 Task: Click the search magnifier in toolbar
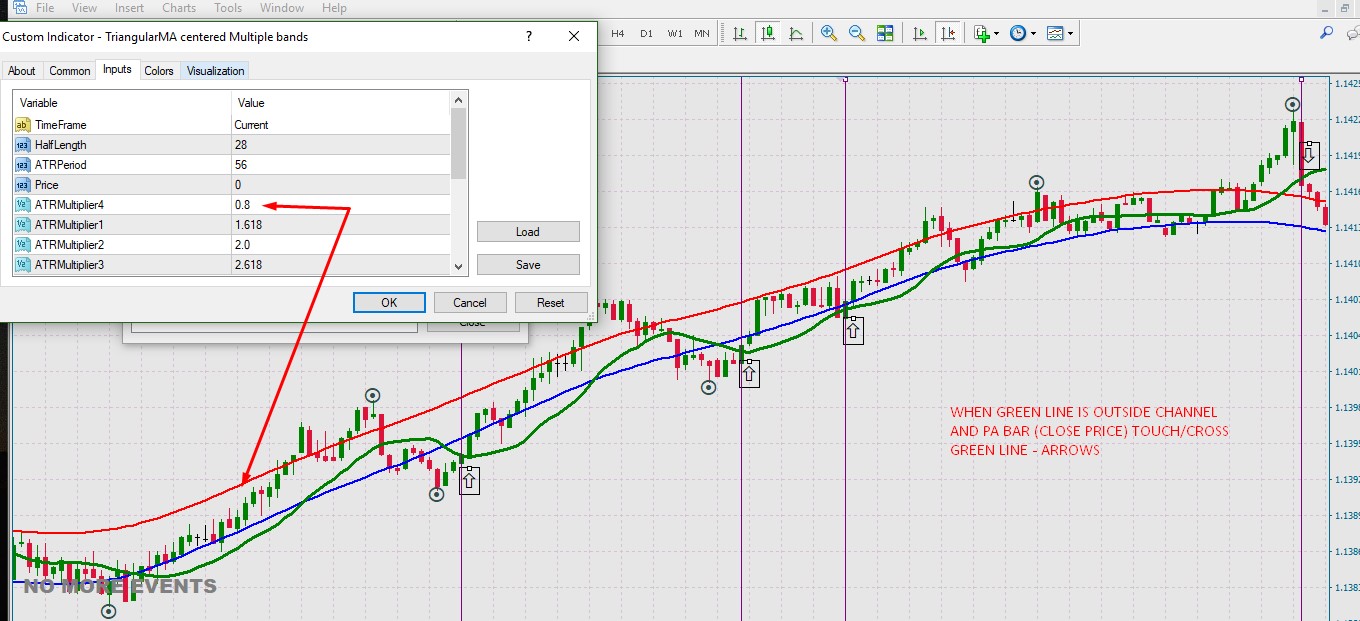coord(1327,33)
